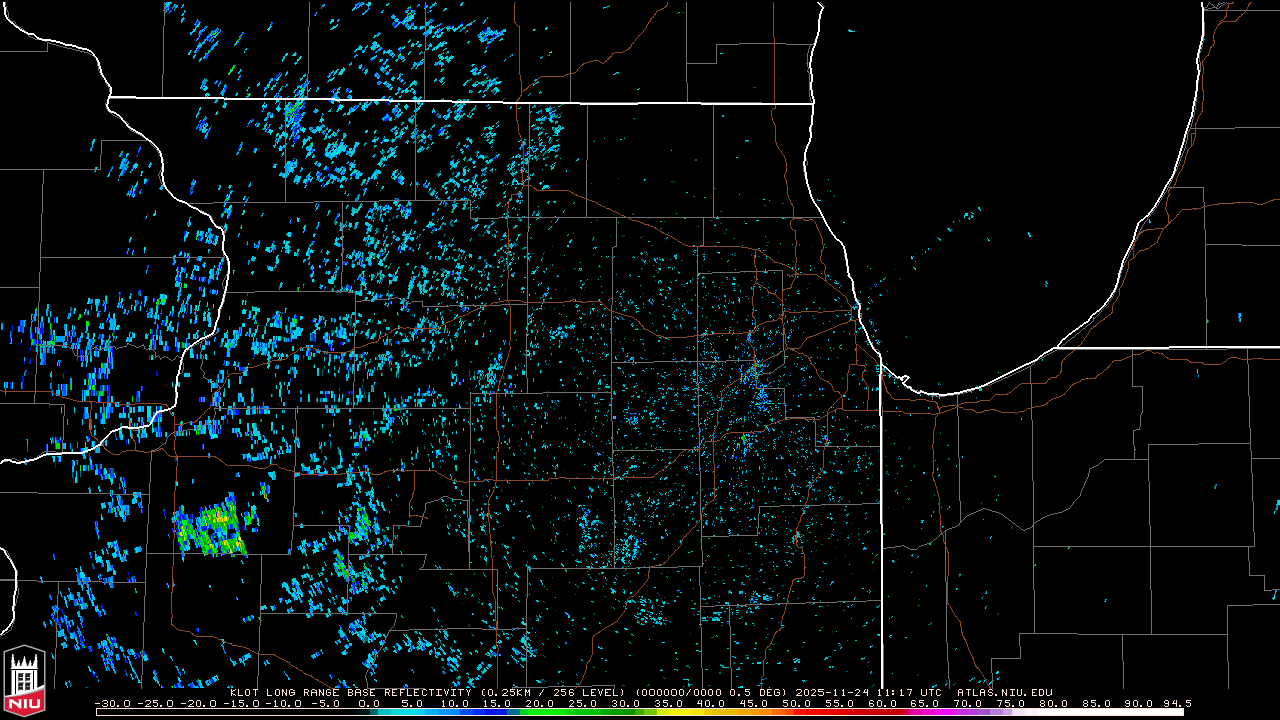Screen dimensions: 1280x720
Task: Click the 15.0 scale label
Action: [x=496, y=703]
